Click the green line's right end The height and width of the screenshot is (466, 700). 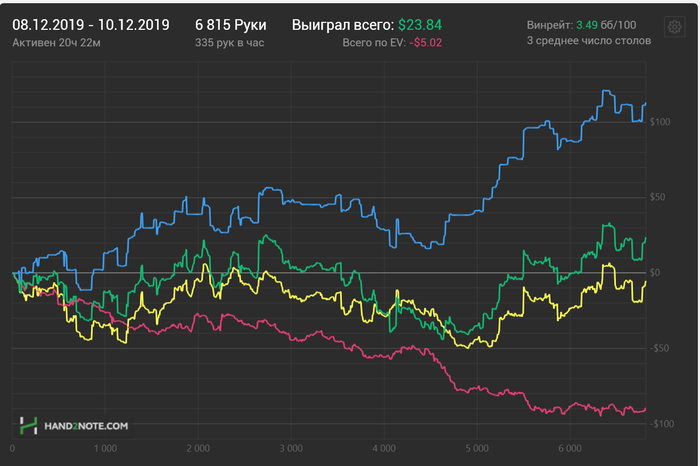tap(646, 238)
